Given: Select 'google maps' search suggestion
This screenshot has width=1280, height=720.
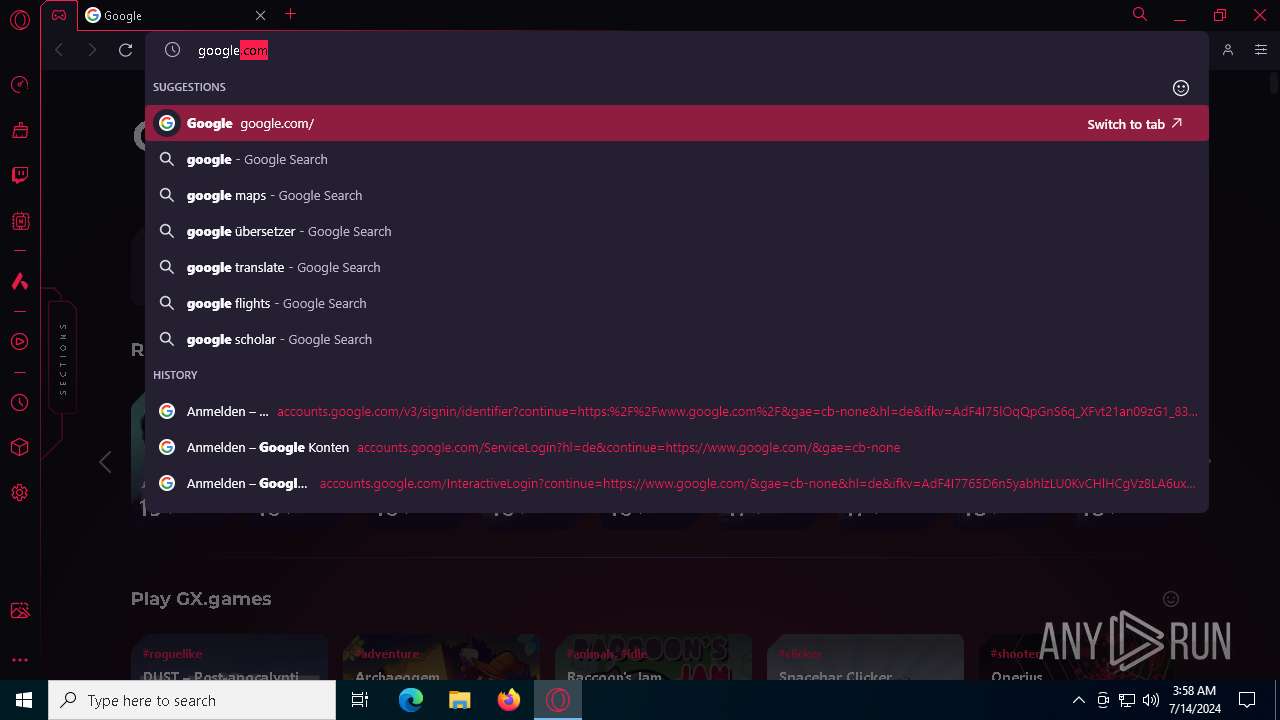Looking at the screenshot, I should tap(677, 195).
